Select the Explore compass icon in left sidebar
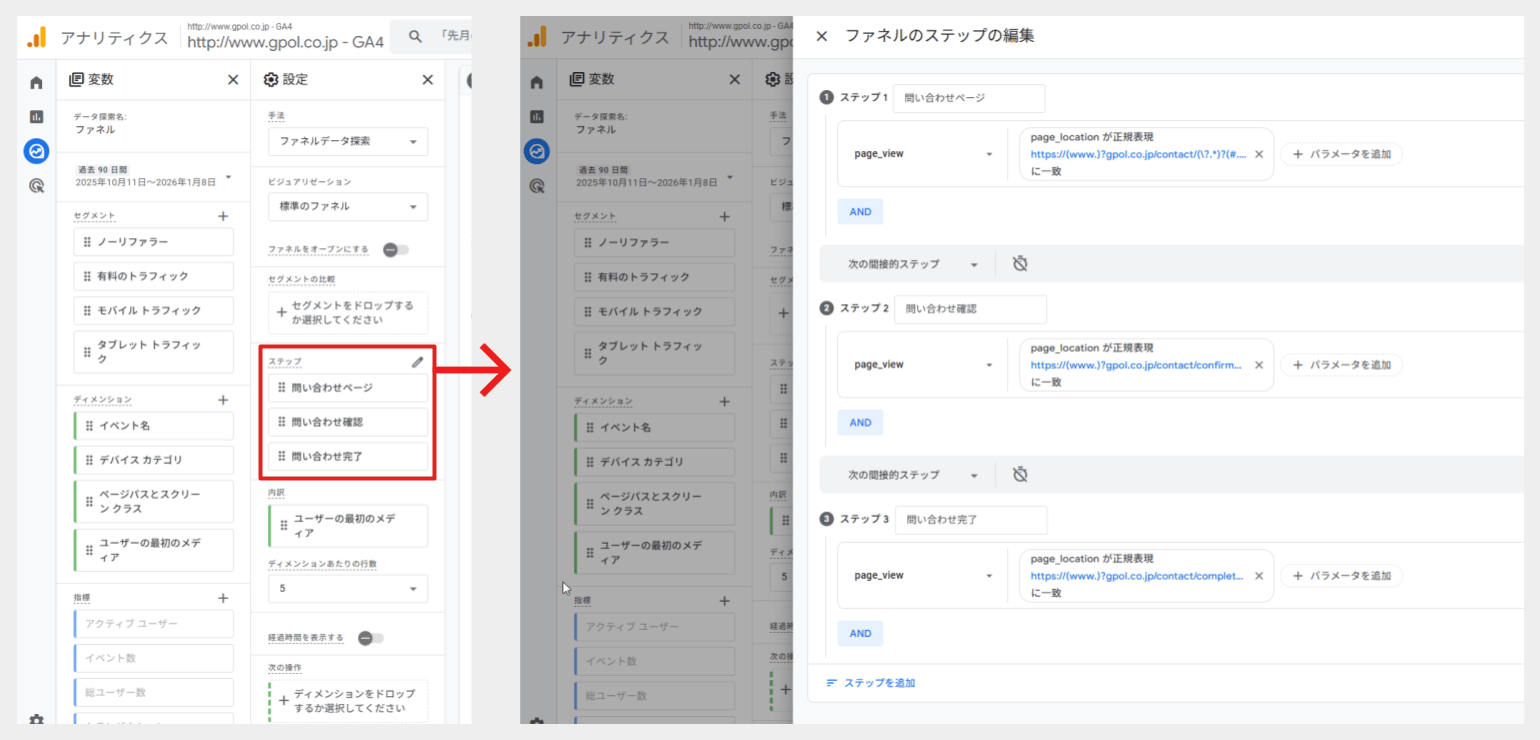1540x740 pixels. 36,151
